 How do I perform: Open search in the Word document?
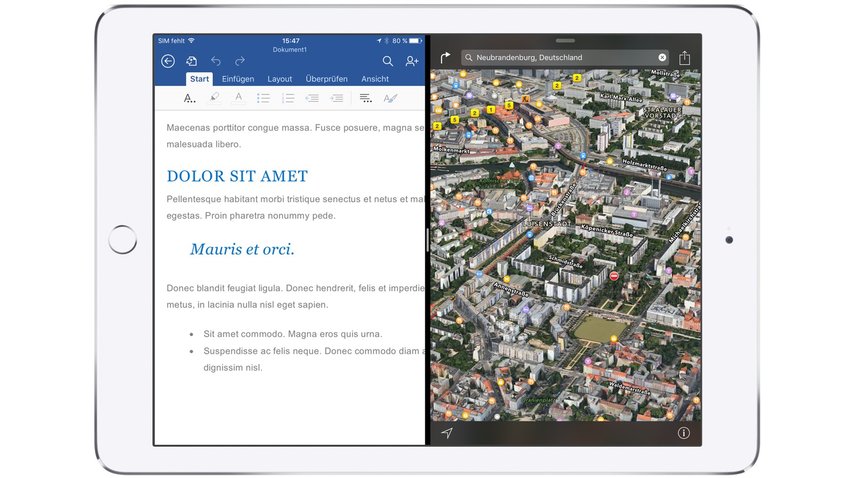[x=388, y=61]
